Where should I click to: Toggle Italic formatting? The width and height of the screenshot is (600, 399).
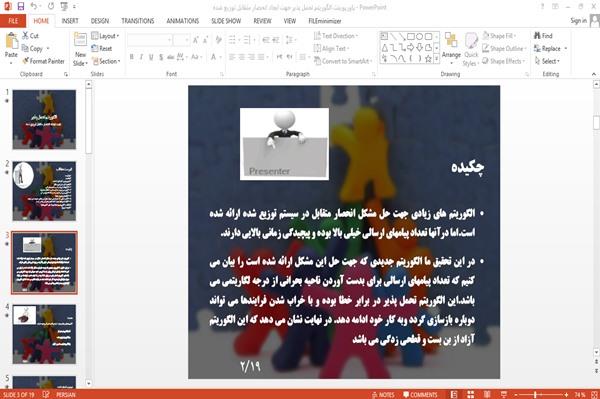[x=141, y=57]
